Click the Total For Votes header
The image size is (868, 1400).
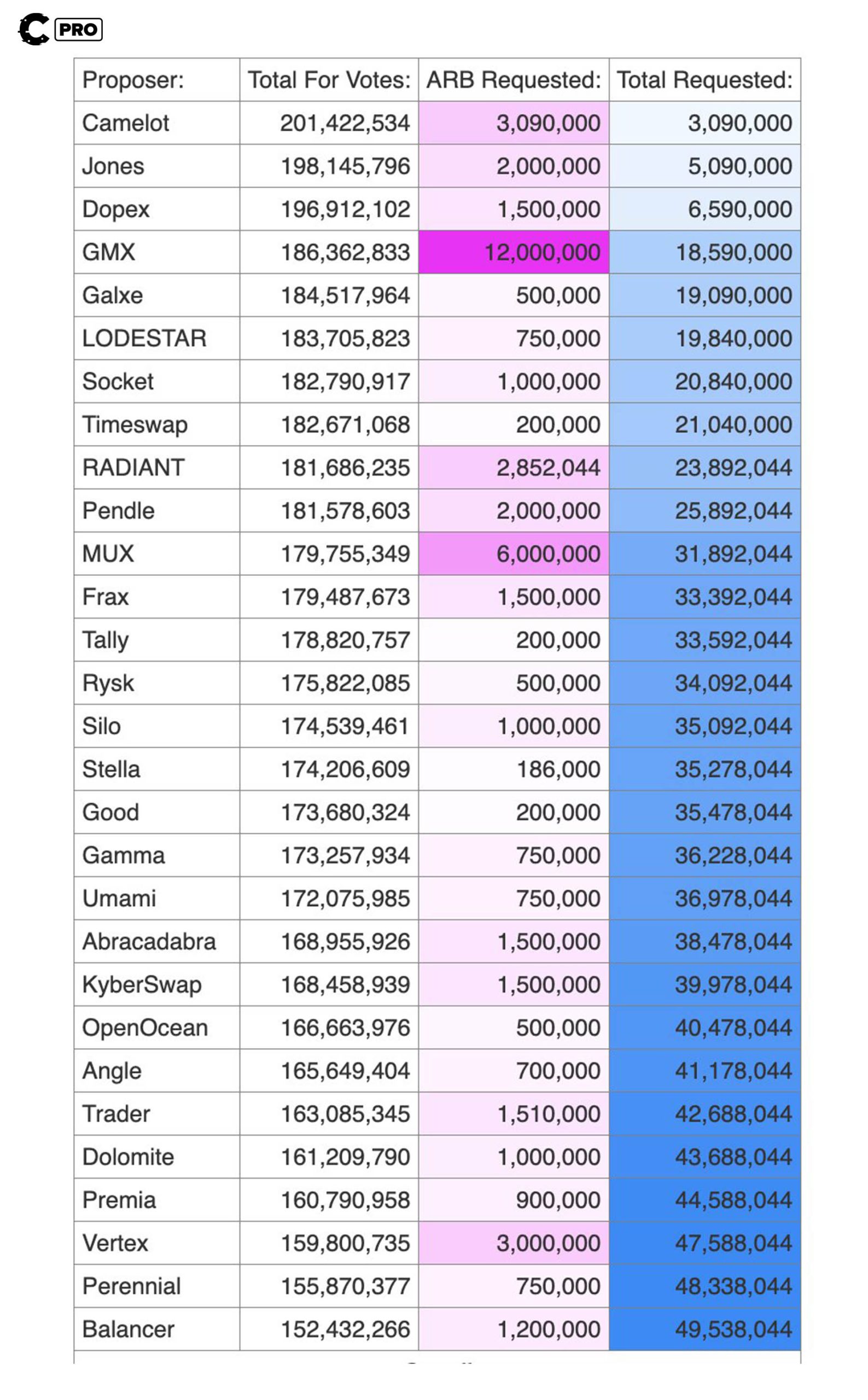tap(329, 80)
